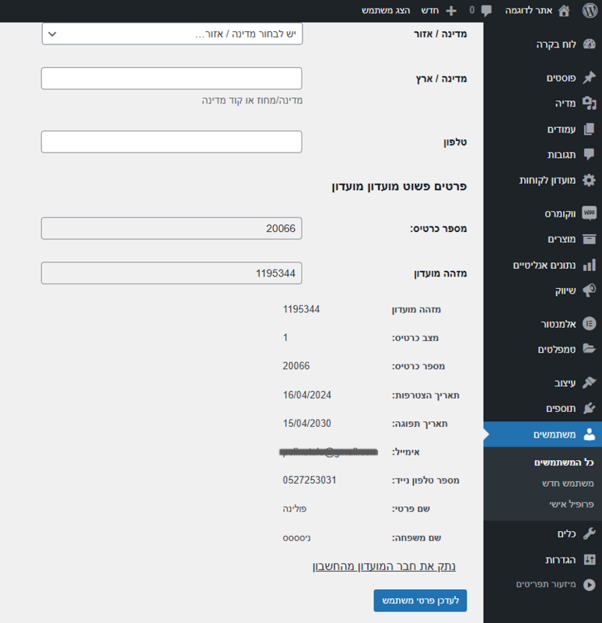Click the megaphone icon for שיווק

(589, 290)
